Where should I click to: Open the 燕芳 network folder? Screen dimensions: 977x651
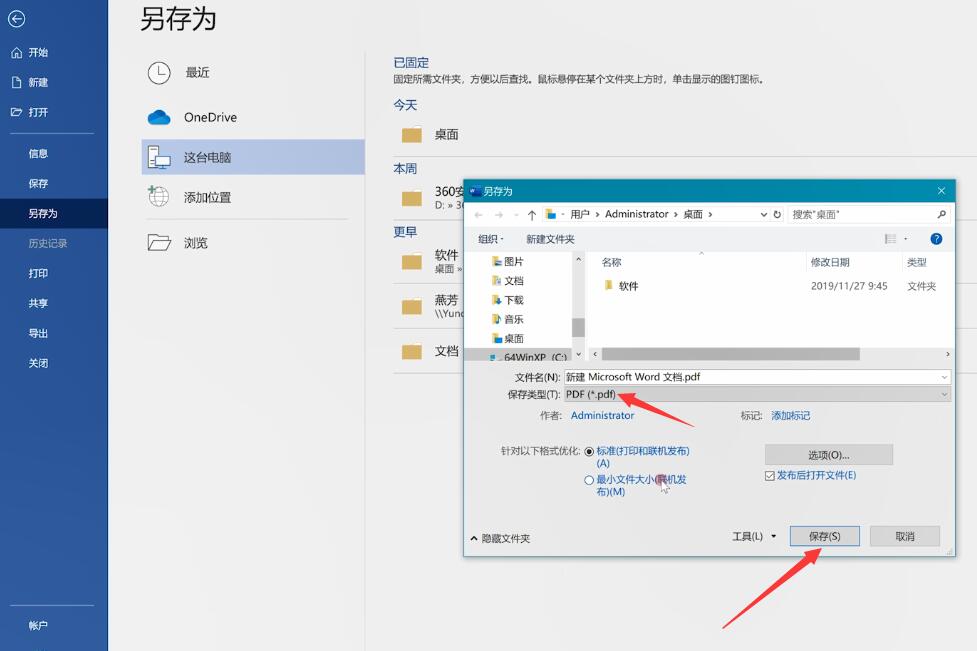click(x=430, y=305)
